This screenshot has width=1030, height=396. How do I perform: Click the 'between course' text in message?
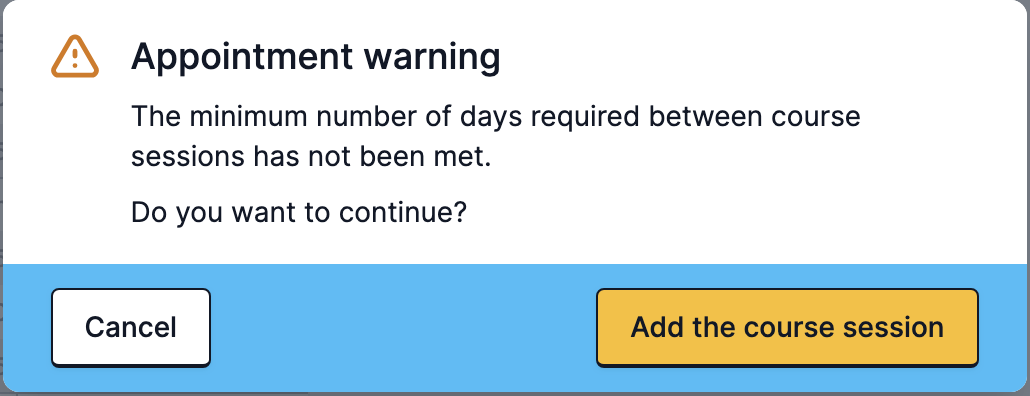(755, 117)
